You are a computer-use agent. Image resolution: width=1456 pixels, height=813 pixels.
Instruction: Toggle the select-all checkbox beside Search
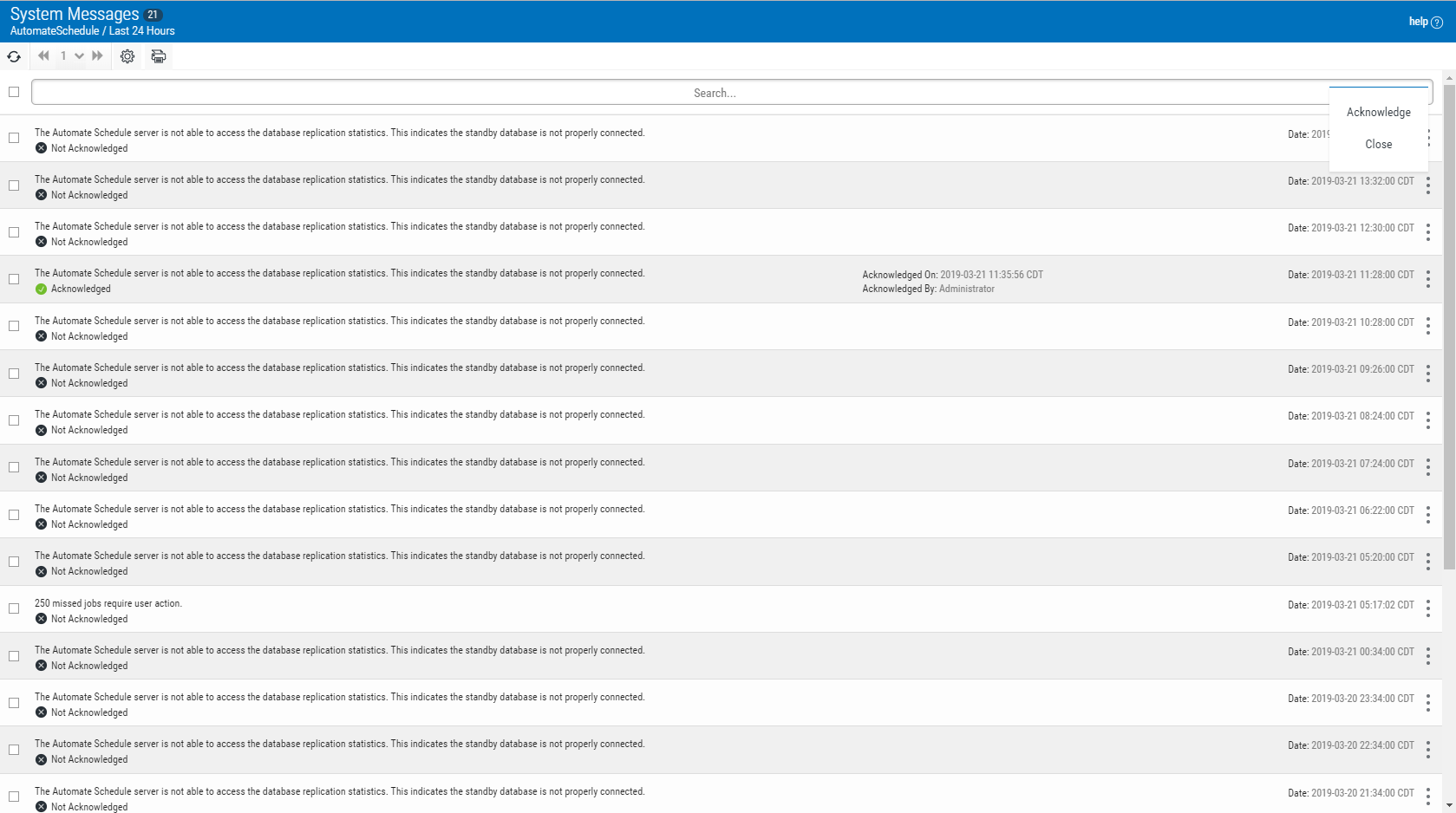click(x=14, y=92)
